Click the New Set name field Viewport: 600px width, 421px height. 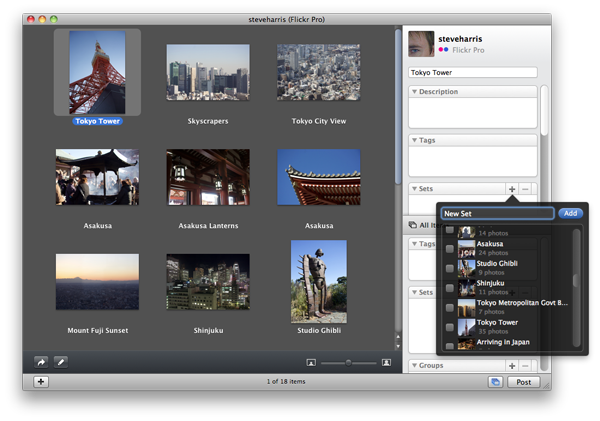click(497, 214)
